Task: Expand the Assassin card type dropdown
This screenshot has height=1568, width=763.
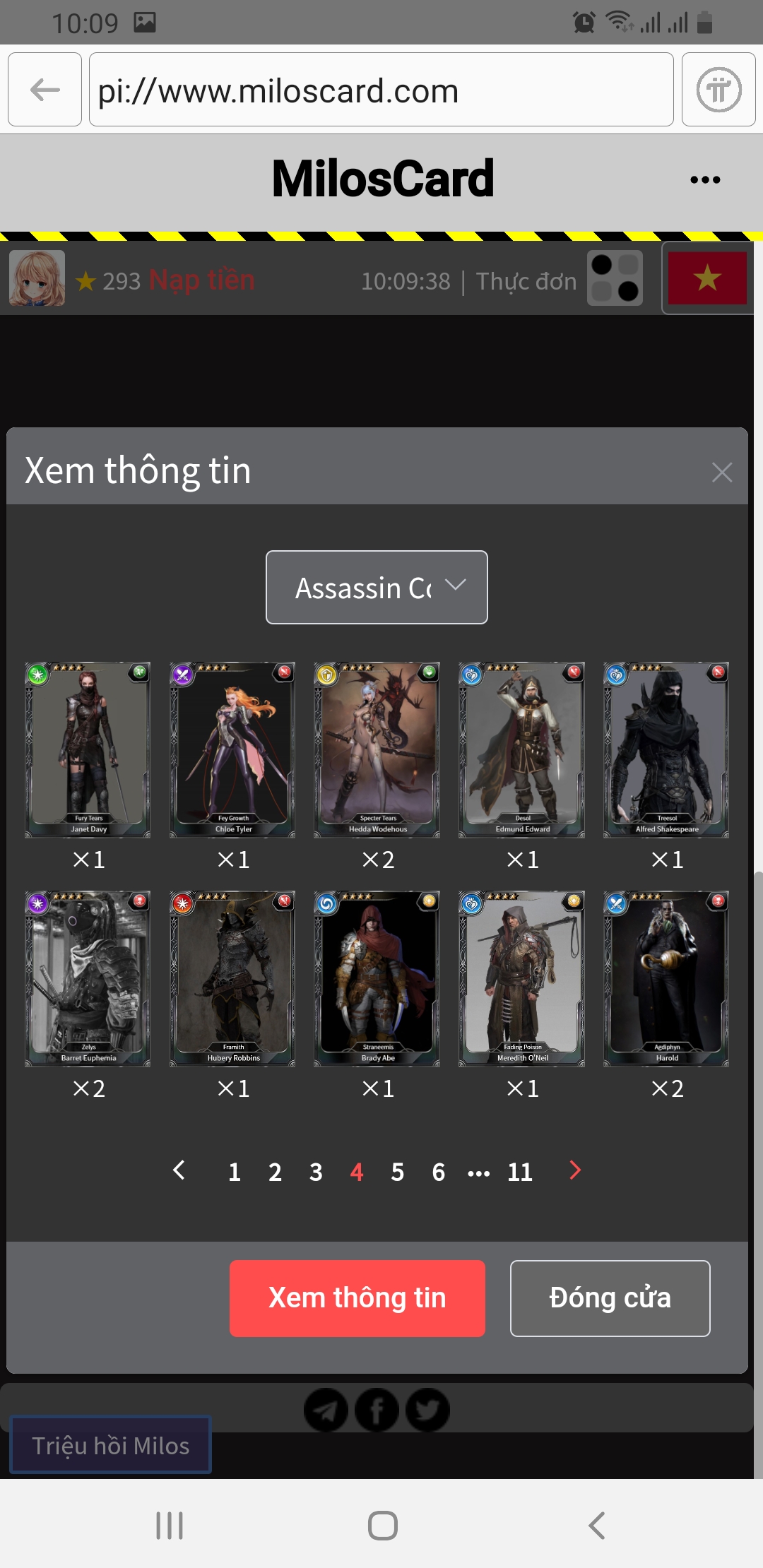Action: click(x=377, y=587)
